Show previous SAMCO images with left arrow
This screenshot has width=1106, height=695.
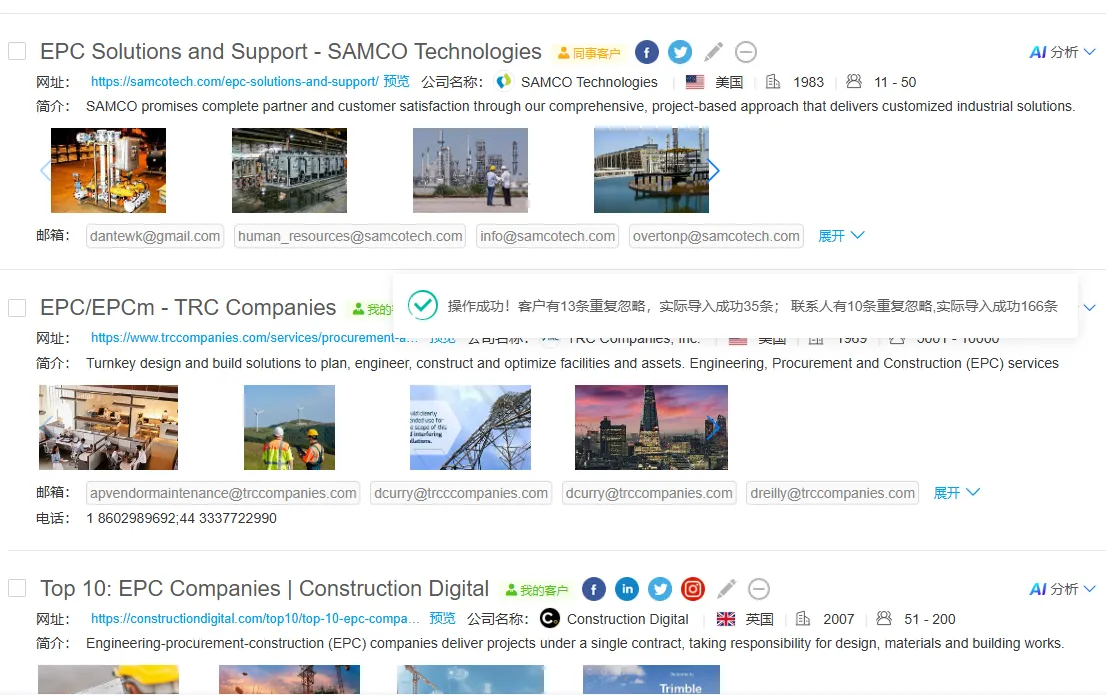[x=45, y=170]
